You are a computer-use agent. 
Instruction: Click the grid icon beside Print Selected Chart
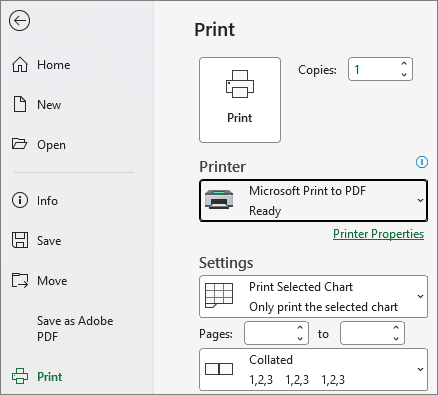pyautogui.click(x=219, y=296)
